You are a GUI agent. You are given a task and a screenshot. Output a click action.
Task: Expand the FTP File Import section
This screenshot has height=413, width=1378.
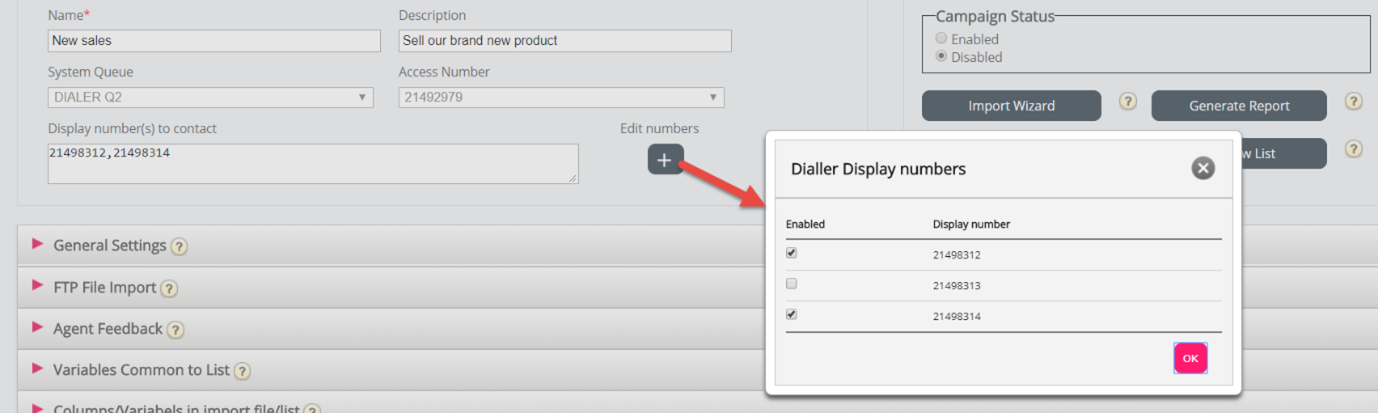(104, 288)
